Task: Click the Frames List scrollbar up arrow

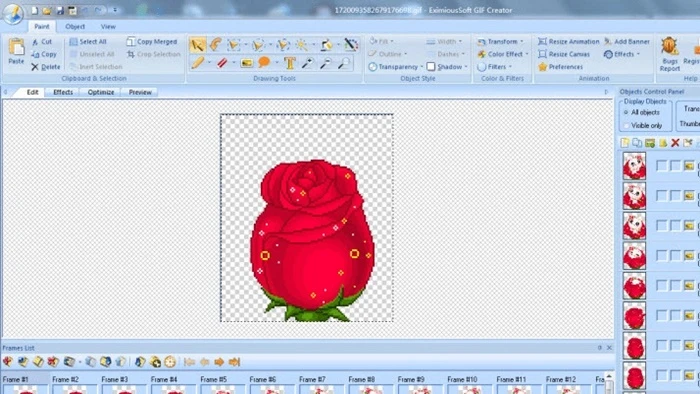Action: tap(608, 377)
